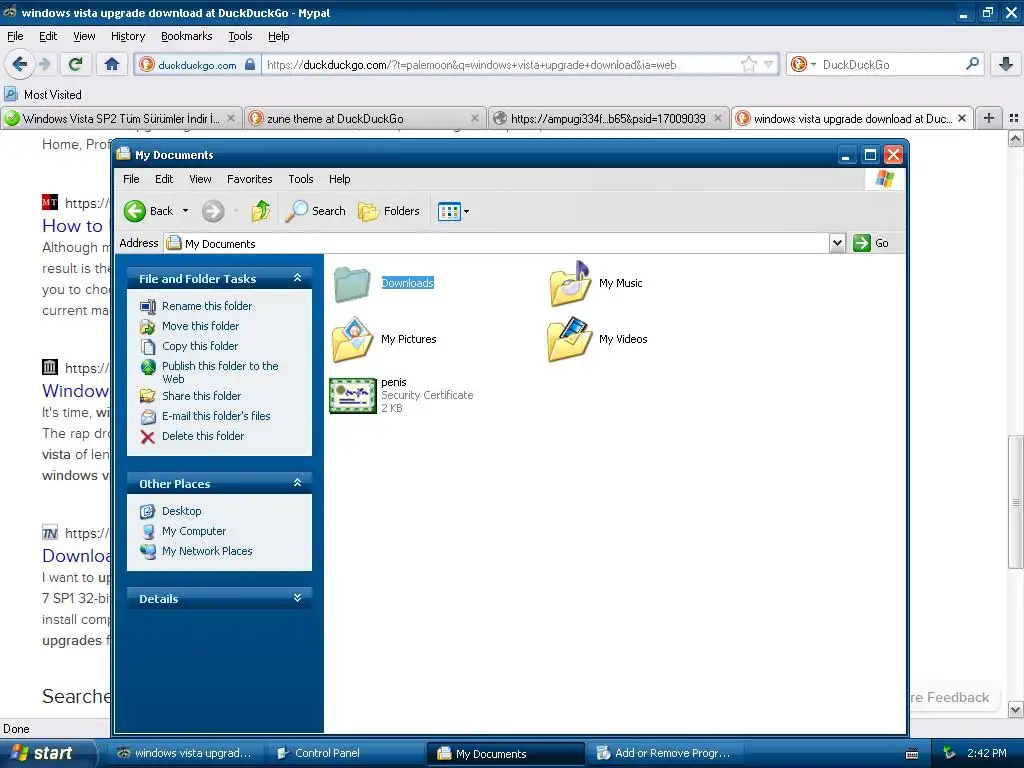
Task: Close the zune theme tab
Action: coord(475,118)
